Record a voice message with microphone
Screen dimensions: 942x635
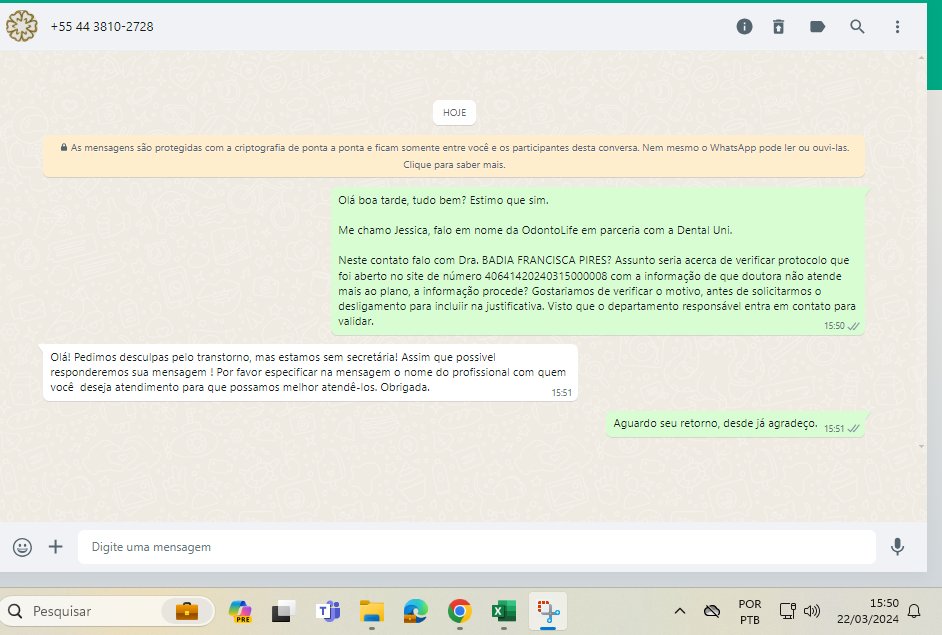(898, 547)
